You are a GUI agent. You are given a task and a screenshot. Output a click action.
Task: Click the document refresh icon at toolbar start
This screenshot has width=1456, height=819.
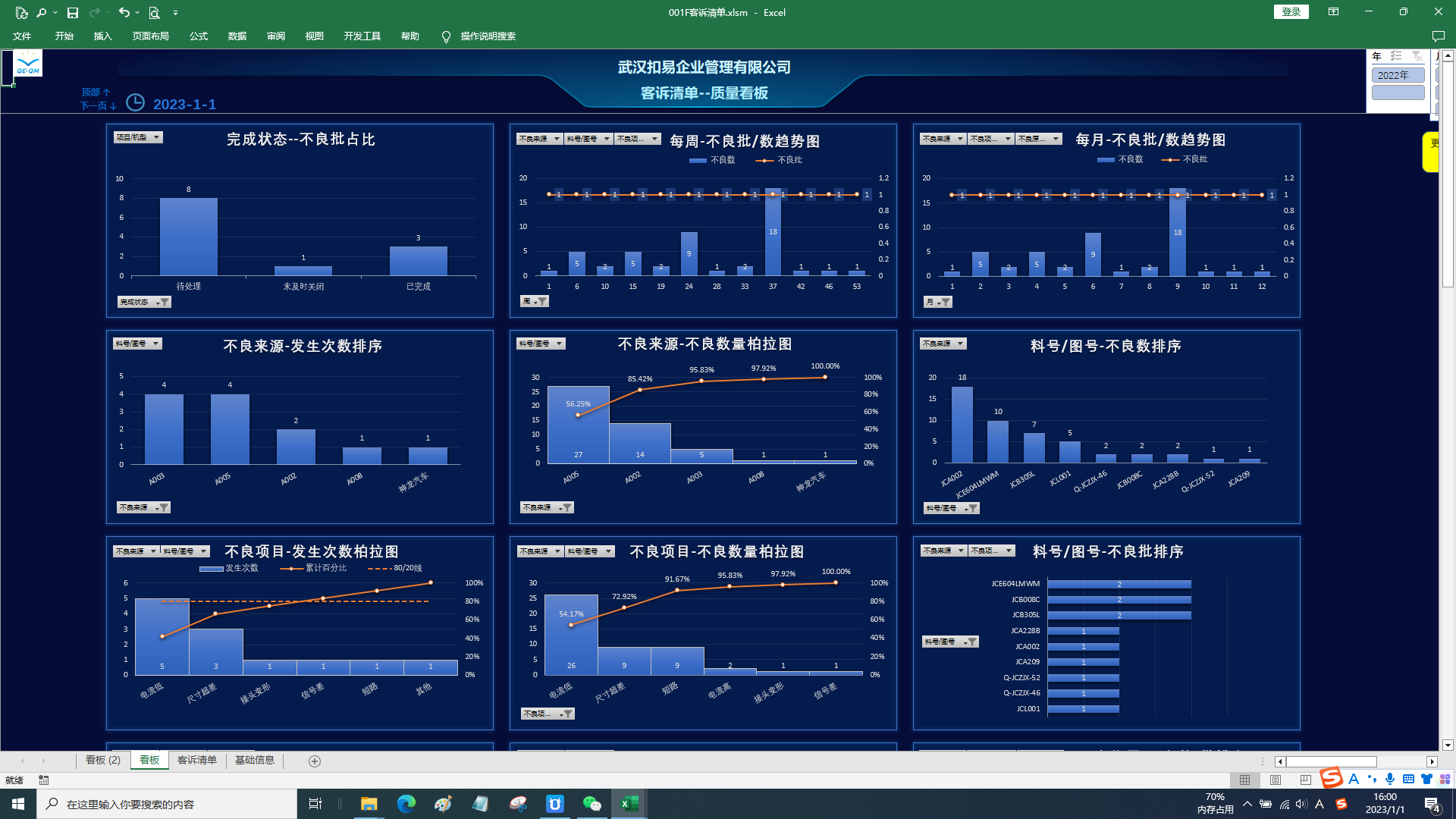[x=21, y=12]
